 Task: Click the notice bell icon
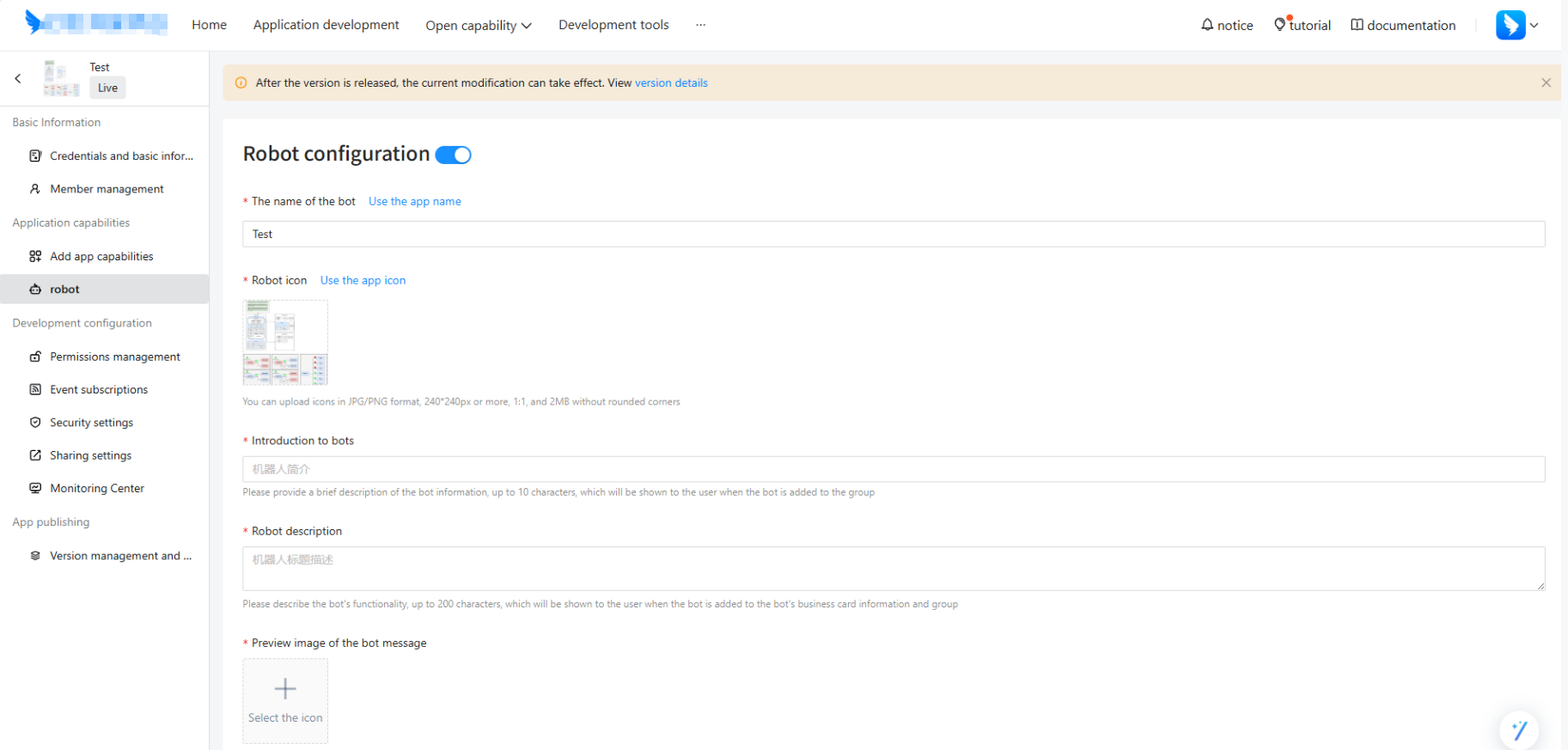(x=1207, y=25)
